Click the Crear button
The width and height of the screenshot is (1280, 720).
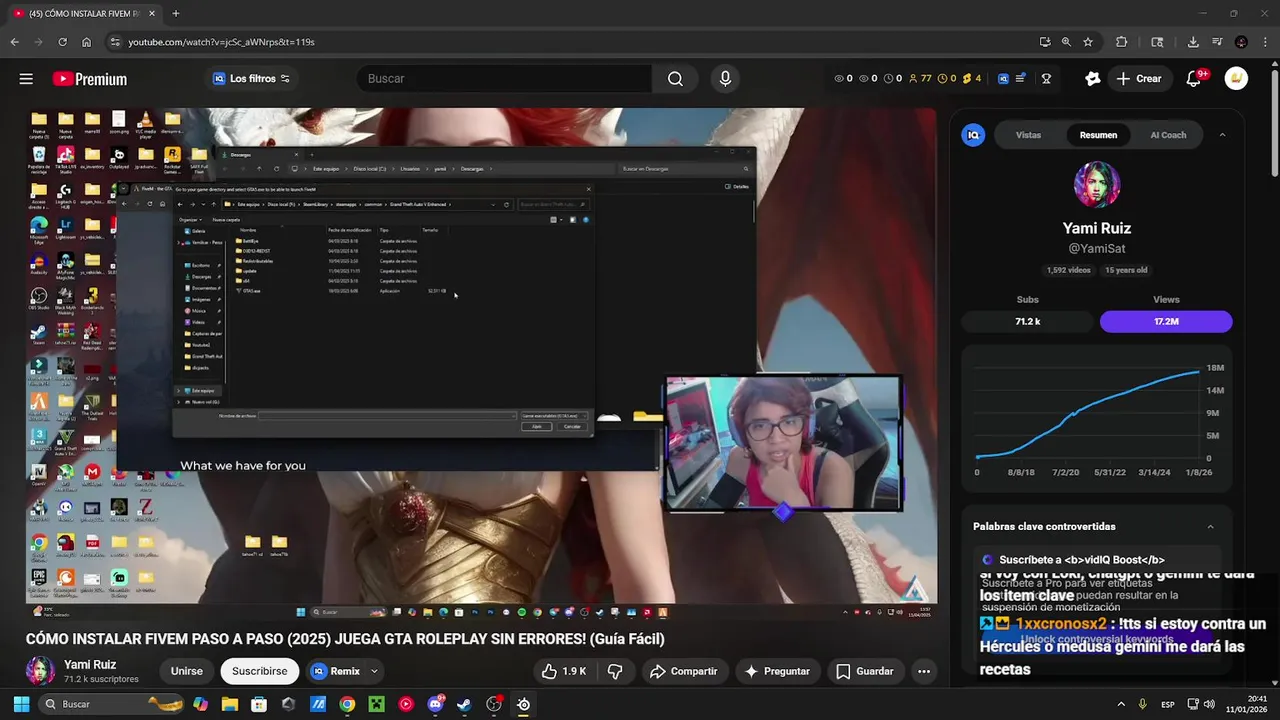(x=1139, y=79)
